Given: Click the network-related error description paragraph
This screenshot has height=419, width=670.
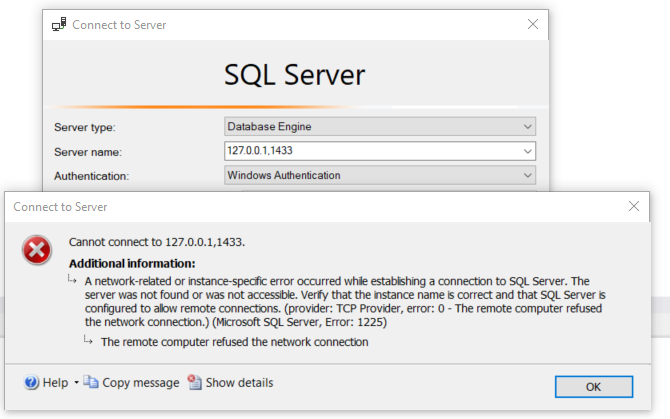Looking at the screenshot, I should [x=345, y=302].
